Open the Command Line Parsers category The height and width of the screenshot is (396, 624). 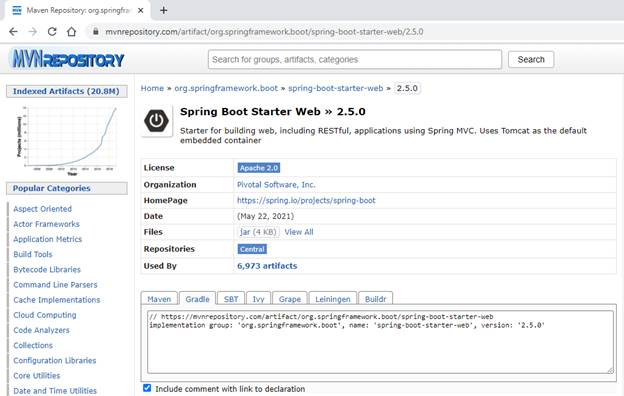pyautogui.click(x=55, y=285)
